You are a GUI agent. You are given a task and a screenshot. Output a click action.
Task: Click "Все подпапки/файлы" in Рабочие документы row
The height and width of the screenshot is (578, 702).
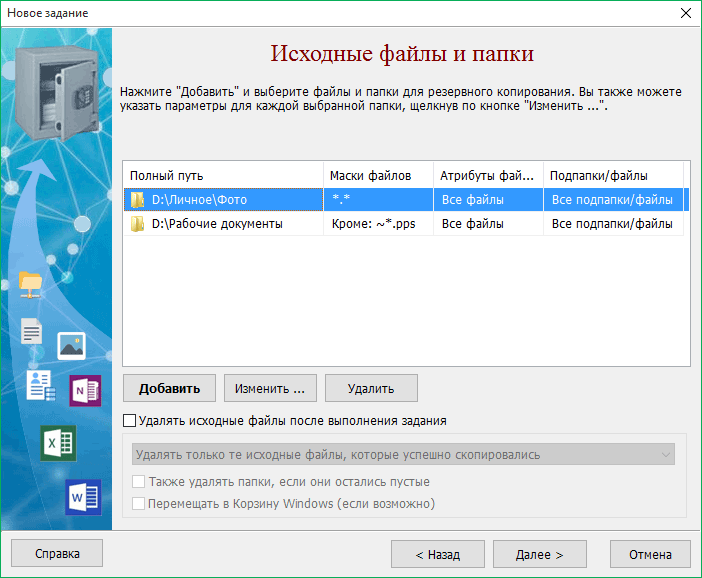(612, 223)
